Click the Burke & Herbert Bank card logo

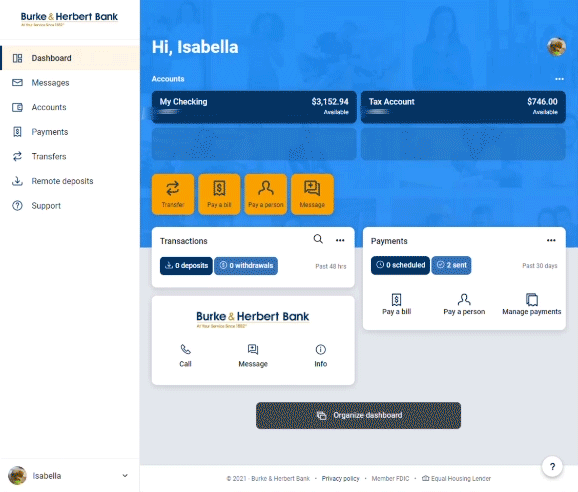(253, 319)
